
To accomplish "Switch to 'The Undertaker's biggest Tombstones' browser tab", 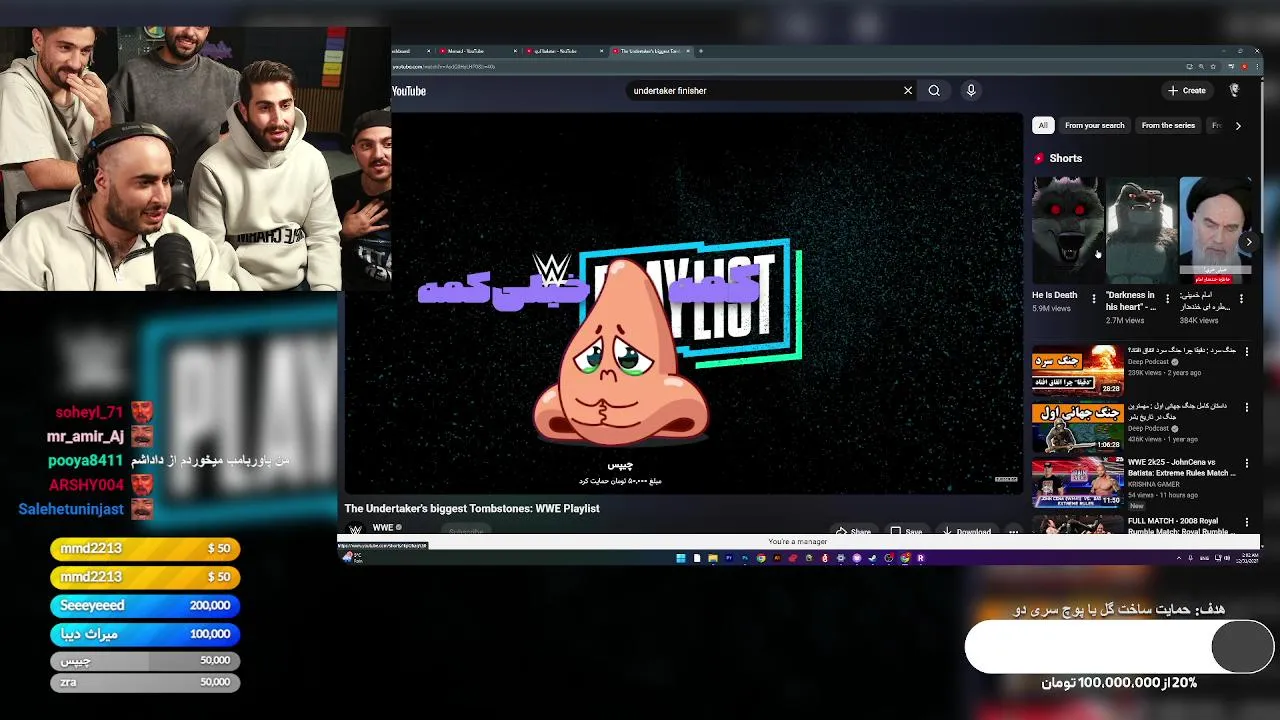I will click(x=649, y=51).
